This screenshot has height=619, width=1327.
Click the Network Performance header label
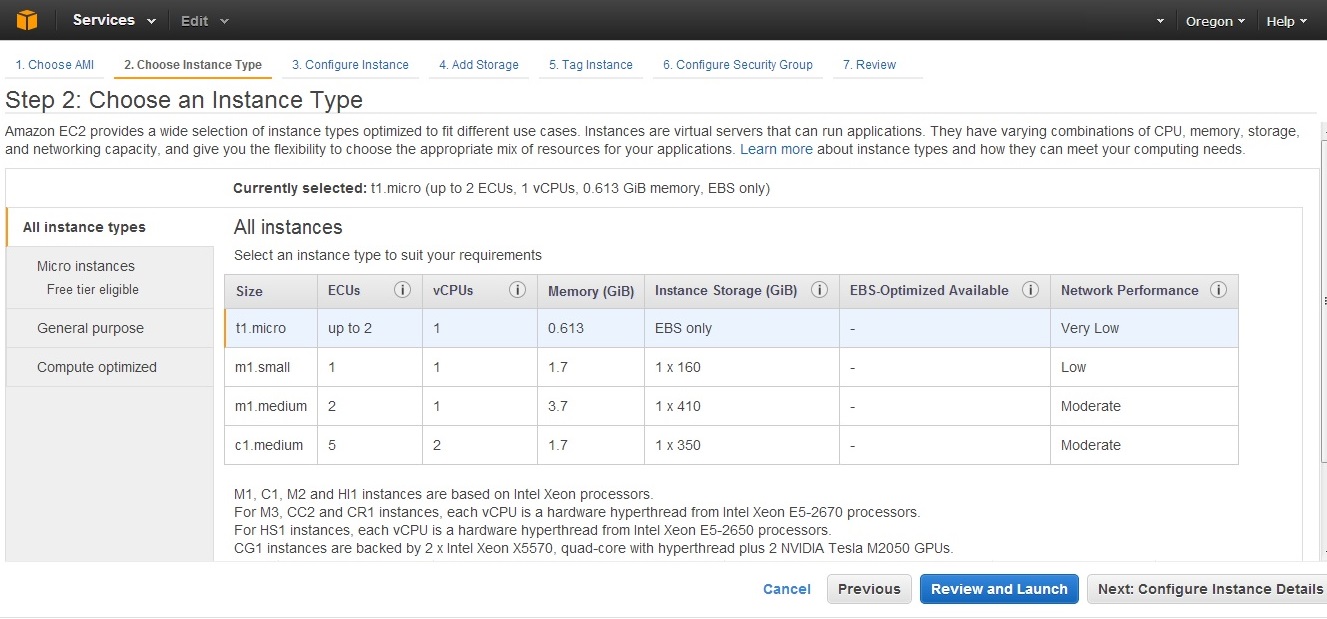click(1130, 291)
